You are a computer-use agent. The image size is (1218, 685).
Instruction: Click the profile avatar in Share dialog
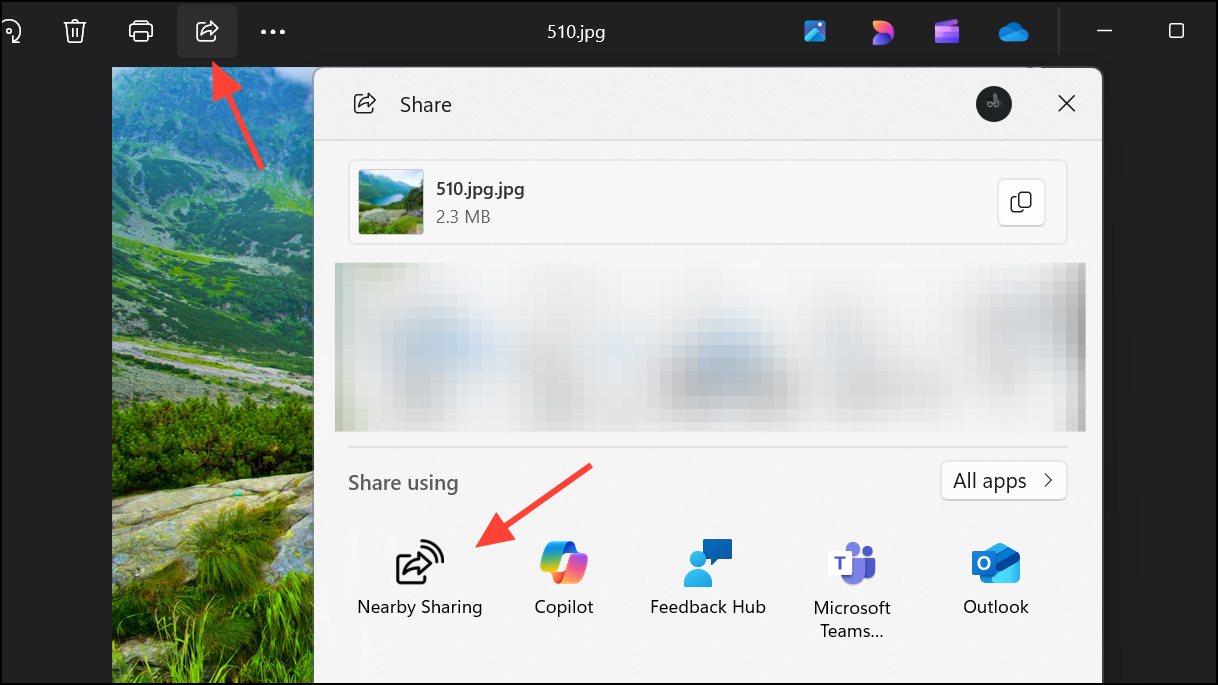[x=994, y=104]
